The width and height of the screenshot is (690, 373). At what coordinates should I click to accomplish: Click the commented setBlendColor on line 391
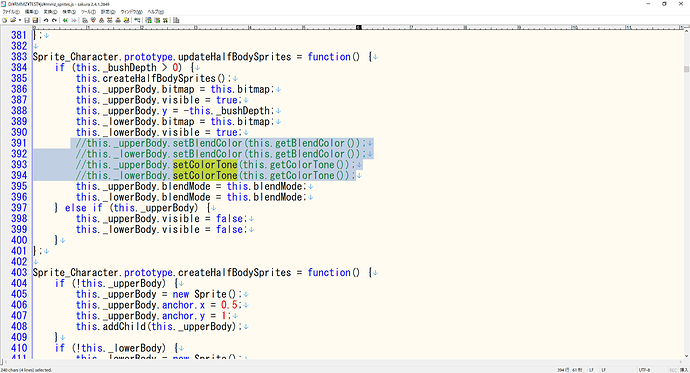point(207,143)
